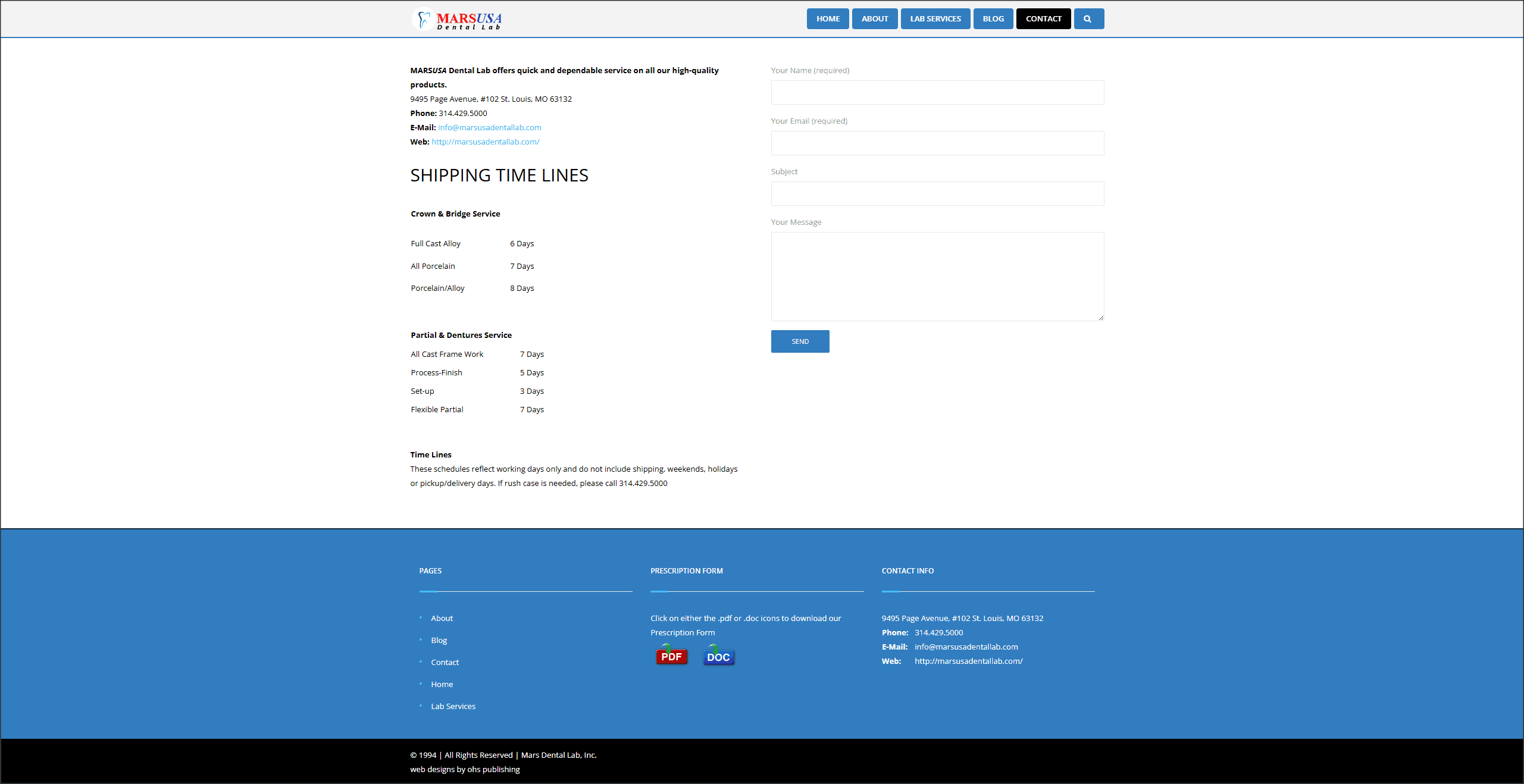Click the footer web address link

(968, 661)
